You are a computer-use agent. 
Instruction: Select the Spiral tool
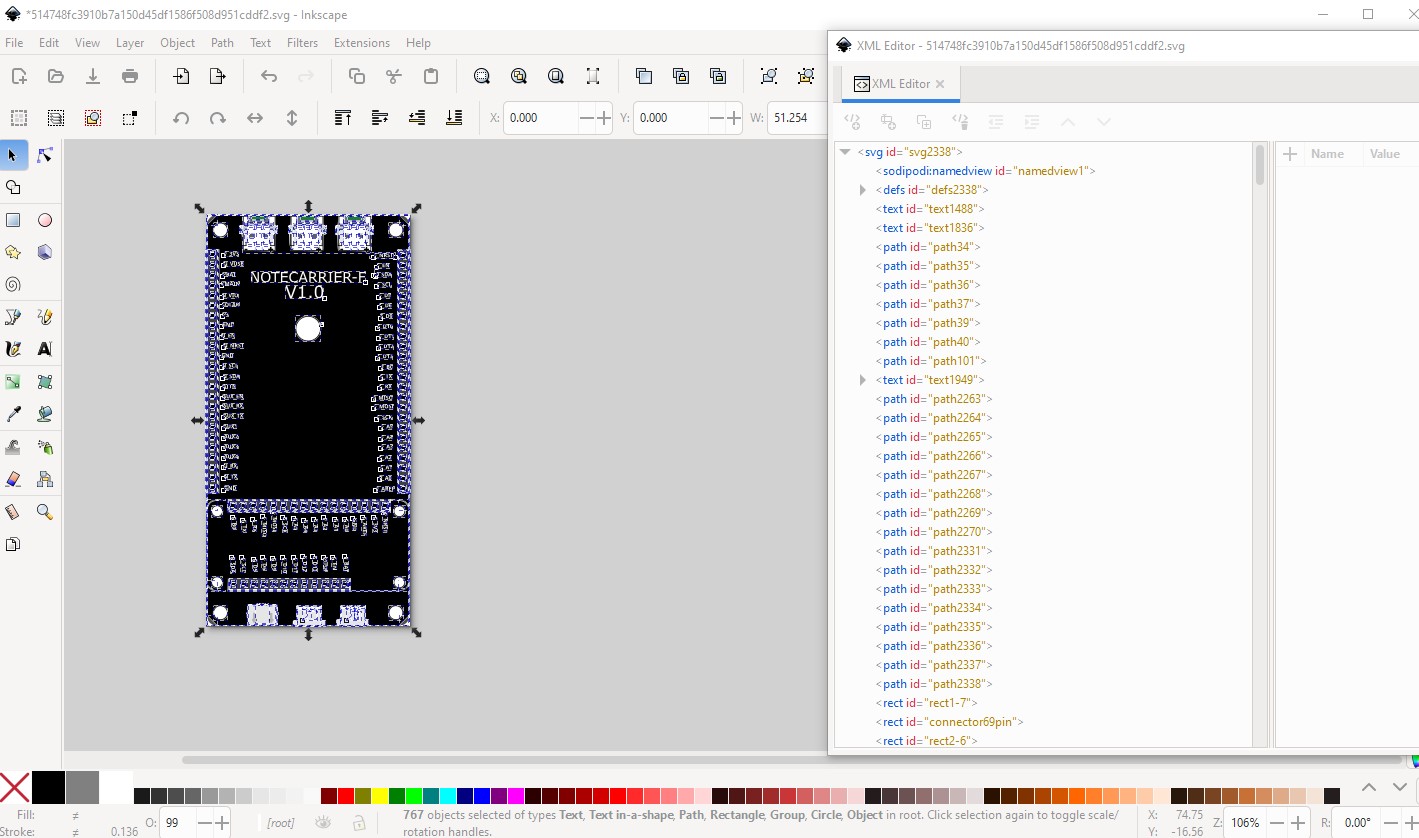click(13, 284)
